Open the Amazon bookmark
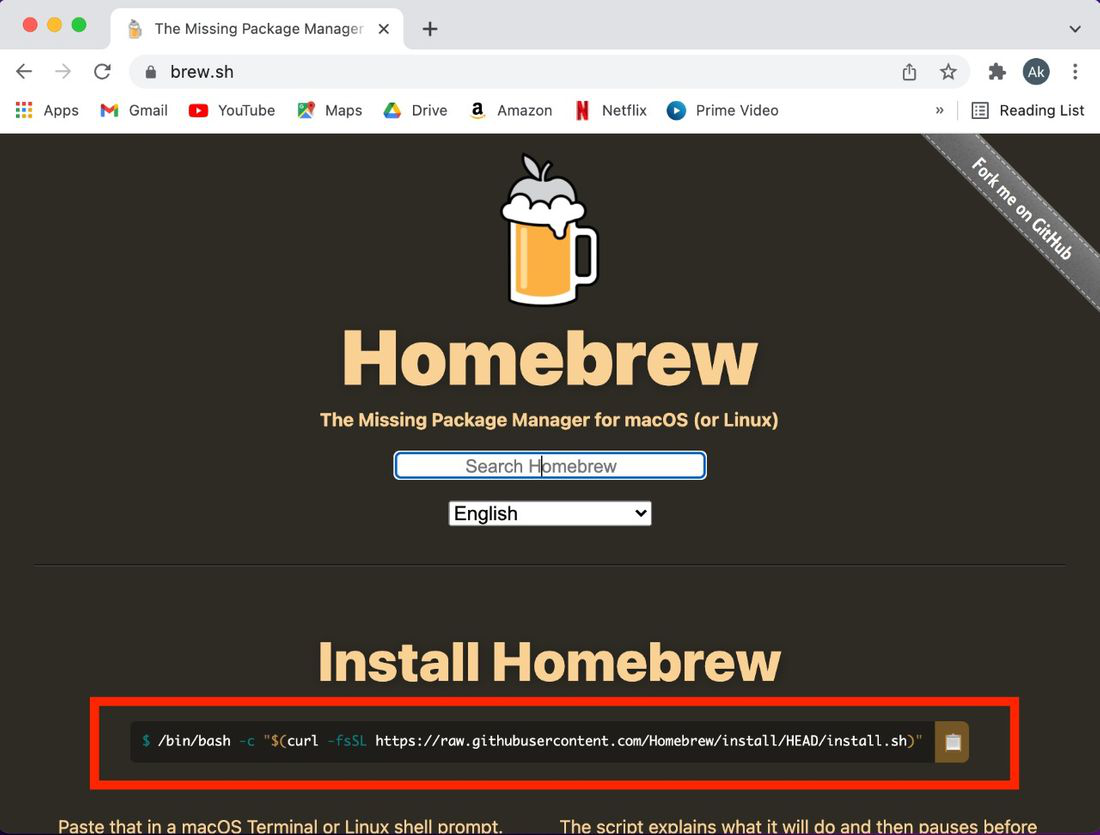The width and height of the screenshot is (1100, 835). (x=511, y=110)
